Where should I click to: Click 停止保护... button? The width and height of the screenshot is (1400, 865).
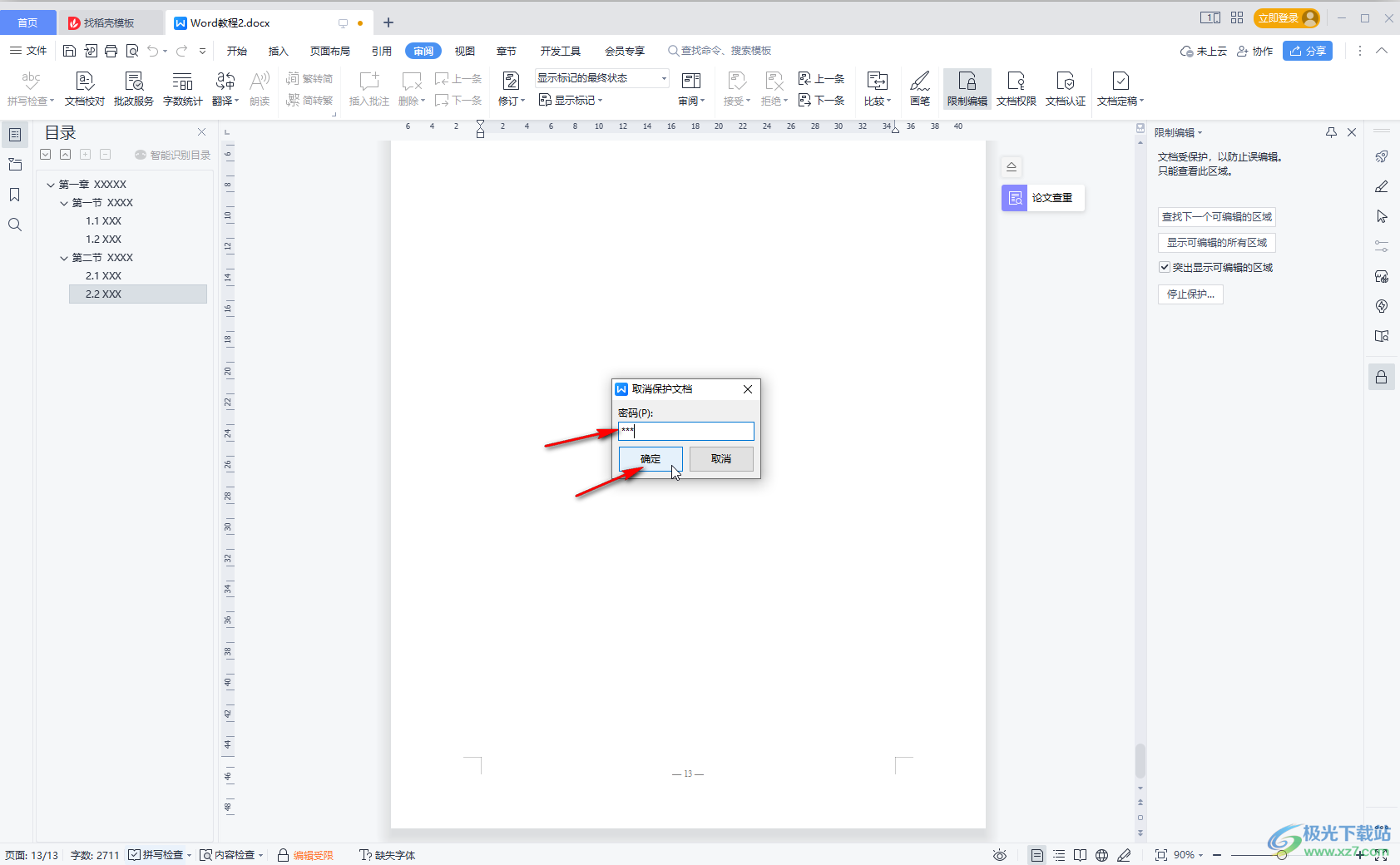tap(1190, 294)
